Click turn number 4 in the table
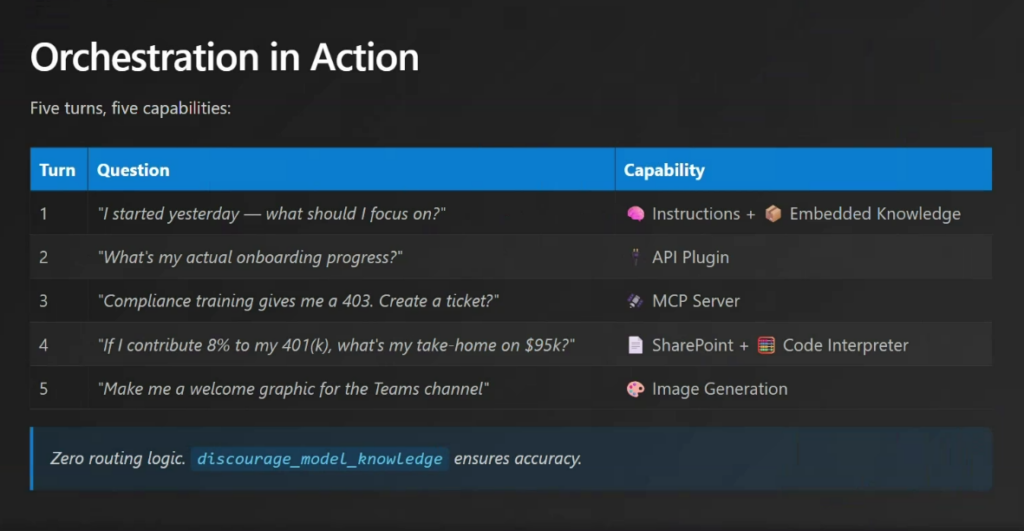 click(44, 345)
